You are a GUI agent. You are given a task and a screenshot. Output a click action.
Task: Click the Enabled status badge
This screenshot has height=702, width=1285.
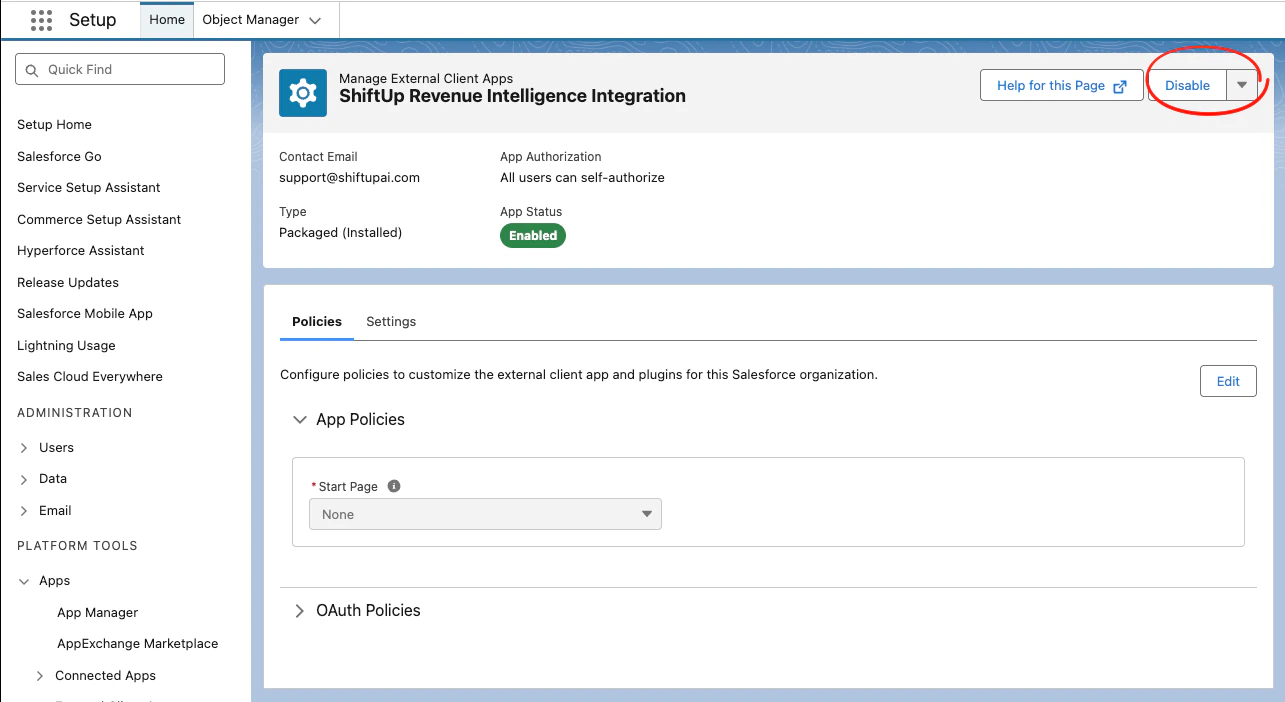[533, 236]
